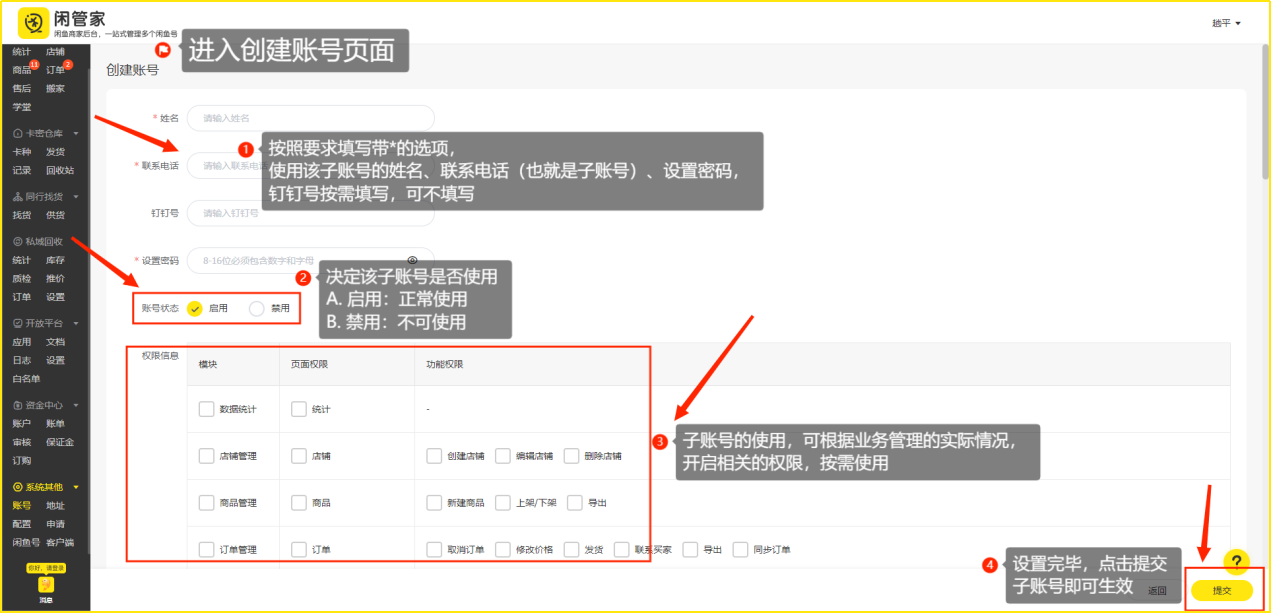Click the 同行找货 section icon

tap(18, 197)
